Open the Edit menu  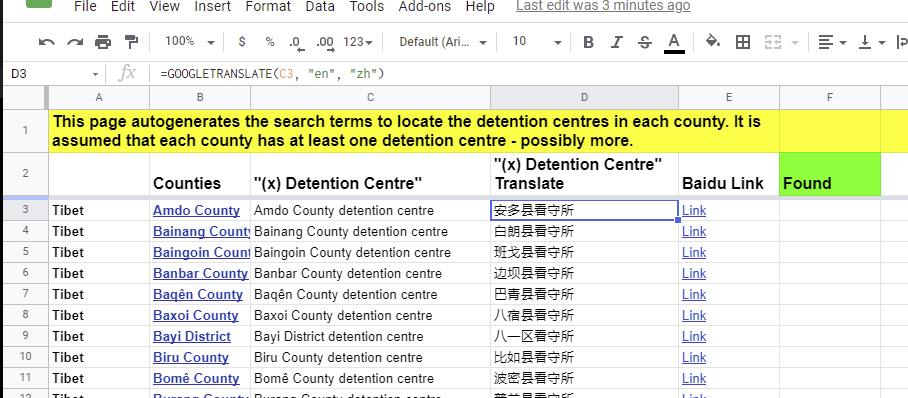123,6
